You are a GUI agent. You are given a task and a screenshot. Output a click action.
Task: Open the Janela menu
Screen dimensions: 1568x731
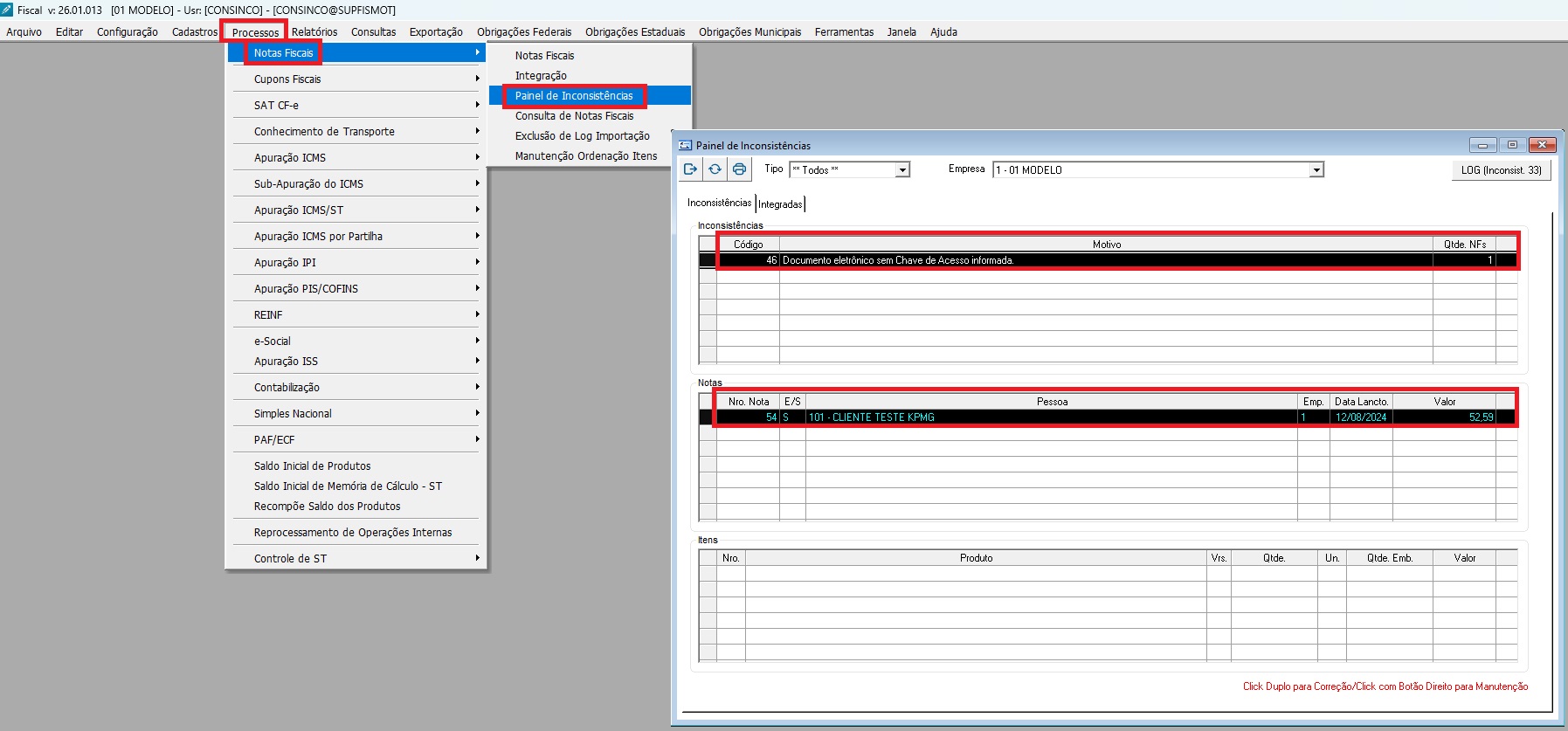point(901,31)
